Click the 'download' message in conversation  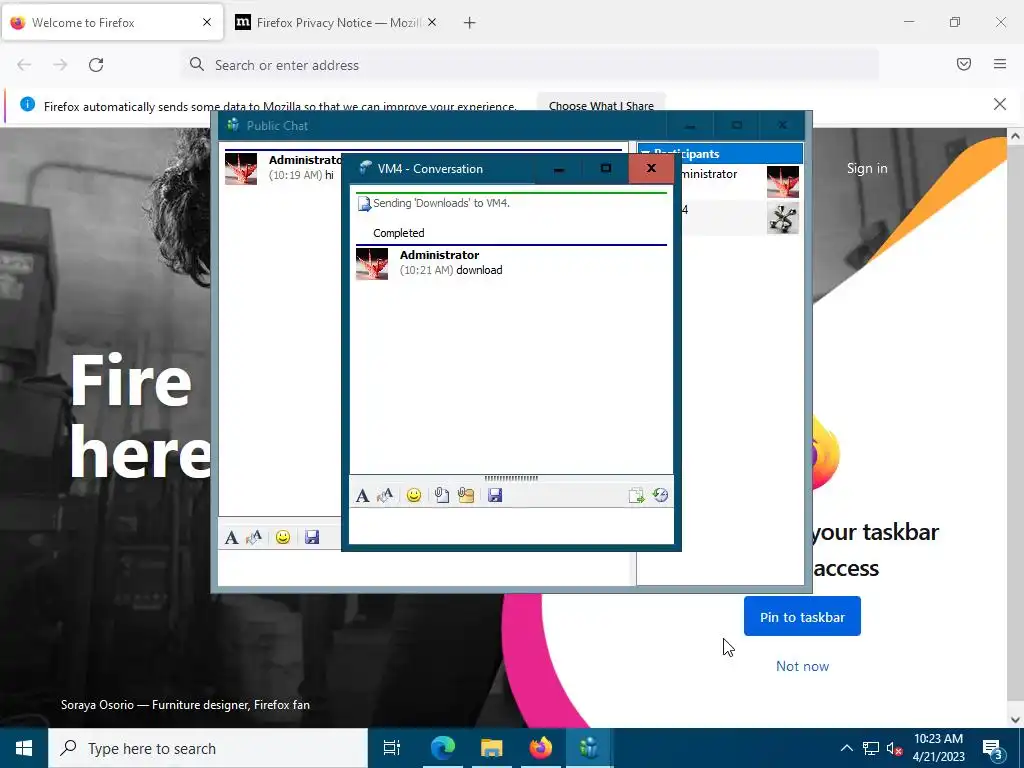[x=479, y=270]
